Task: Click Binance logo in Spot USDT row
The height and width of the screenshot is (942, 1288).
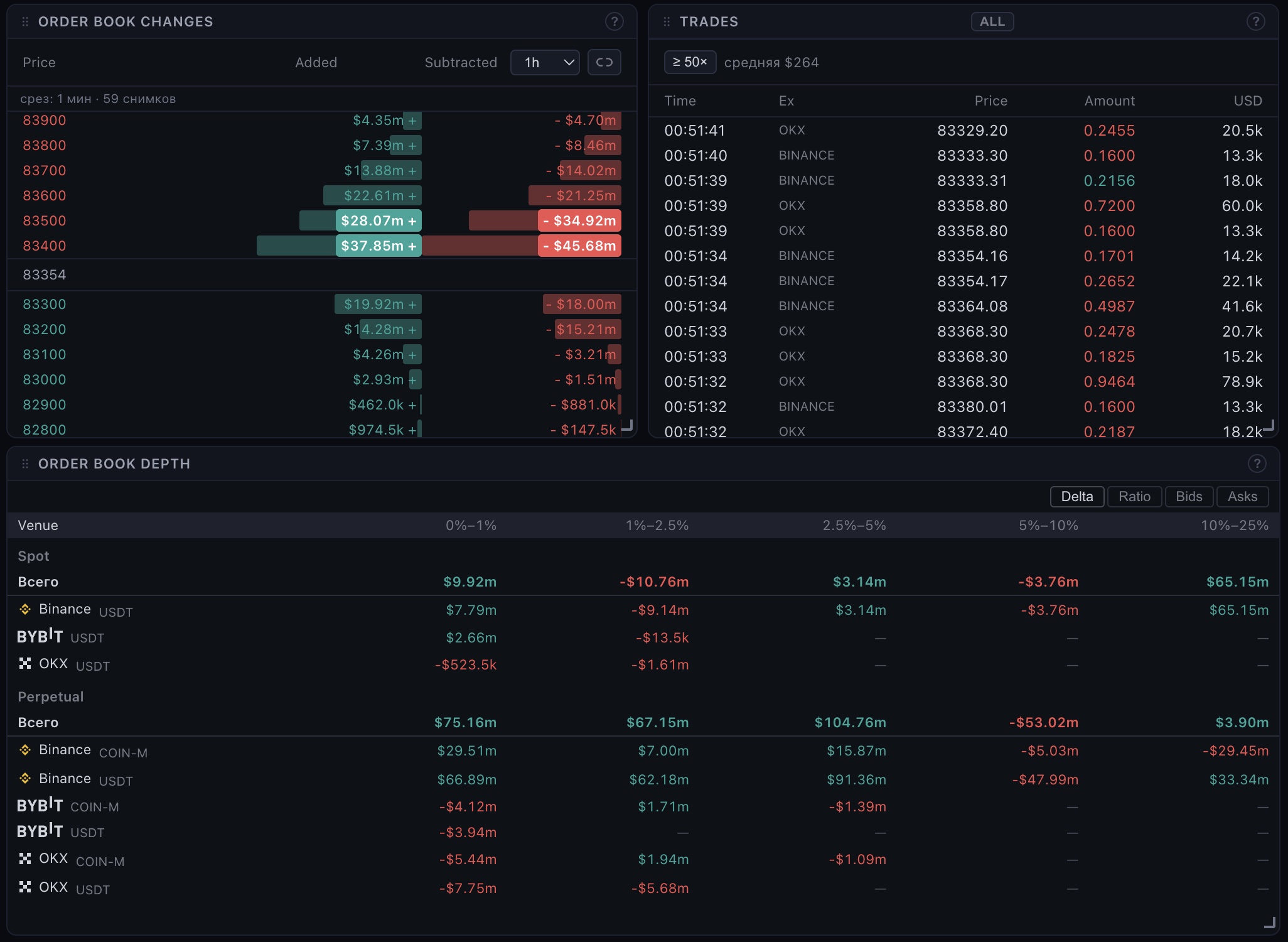Action: pyautogui.click(x=25, y=609)
